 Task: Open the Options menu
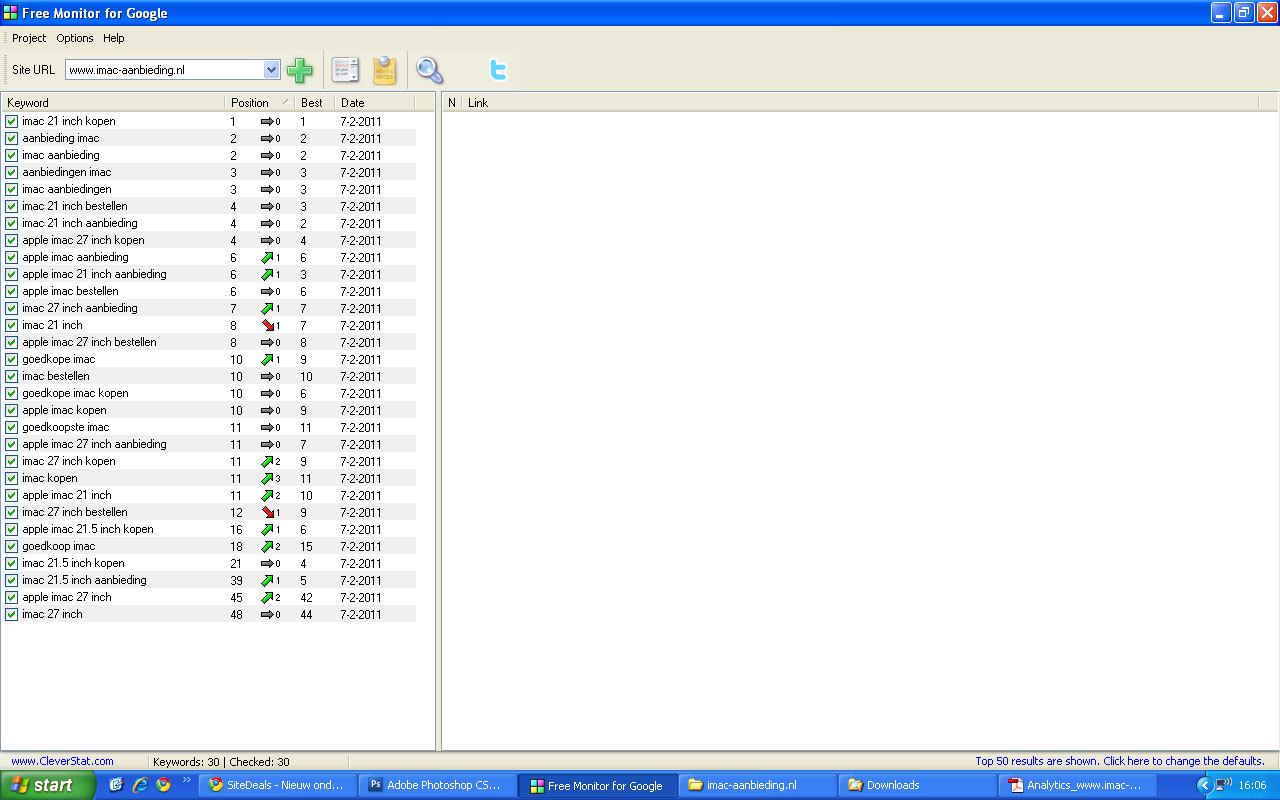(x=75, y=38)
